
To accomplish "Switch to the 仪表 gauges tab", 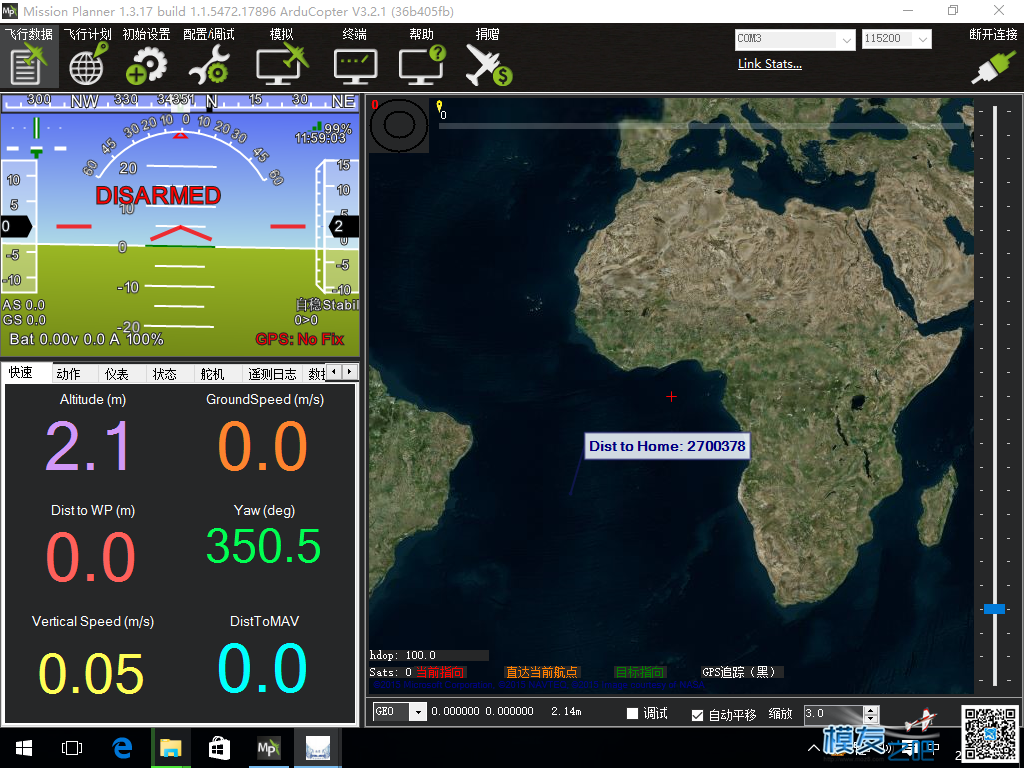I will pyautogui.click(x=117, y=374).
